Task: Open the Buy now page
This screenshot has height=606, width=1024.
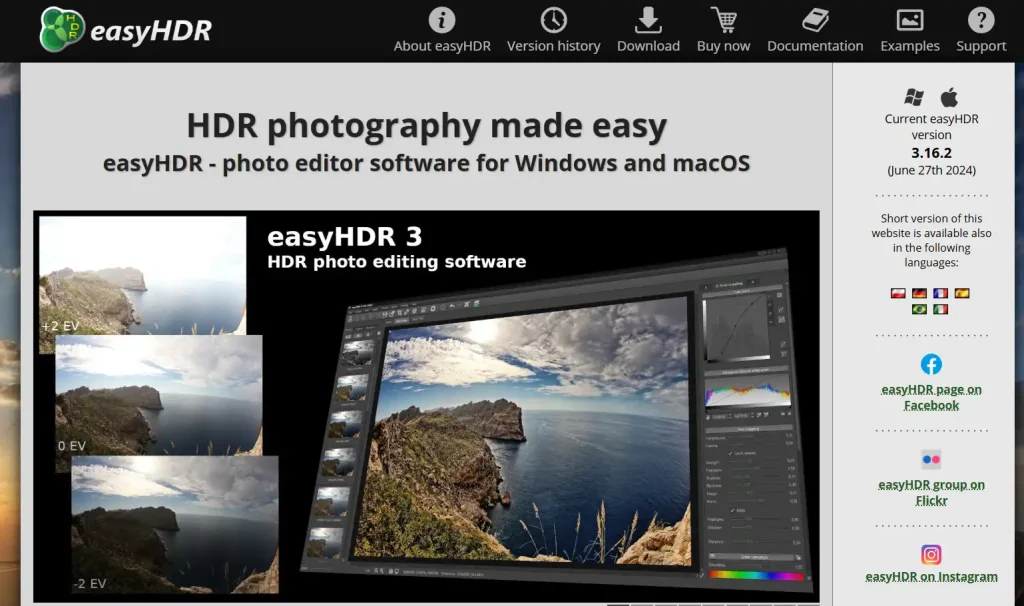Action: tap(724, 30)
